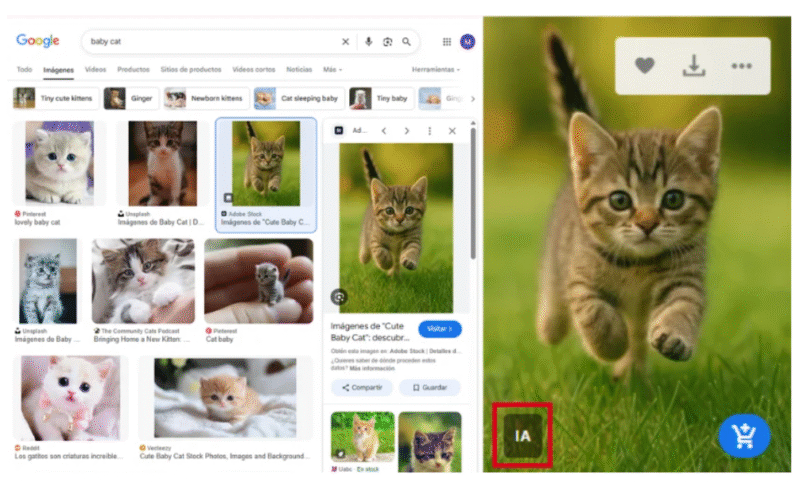Screen dimensions: 800x482
Task: Clear the search box with the X icon
Action: click(345, 42)
